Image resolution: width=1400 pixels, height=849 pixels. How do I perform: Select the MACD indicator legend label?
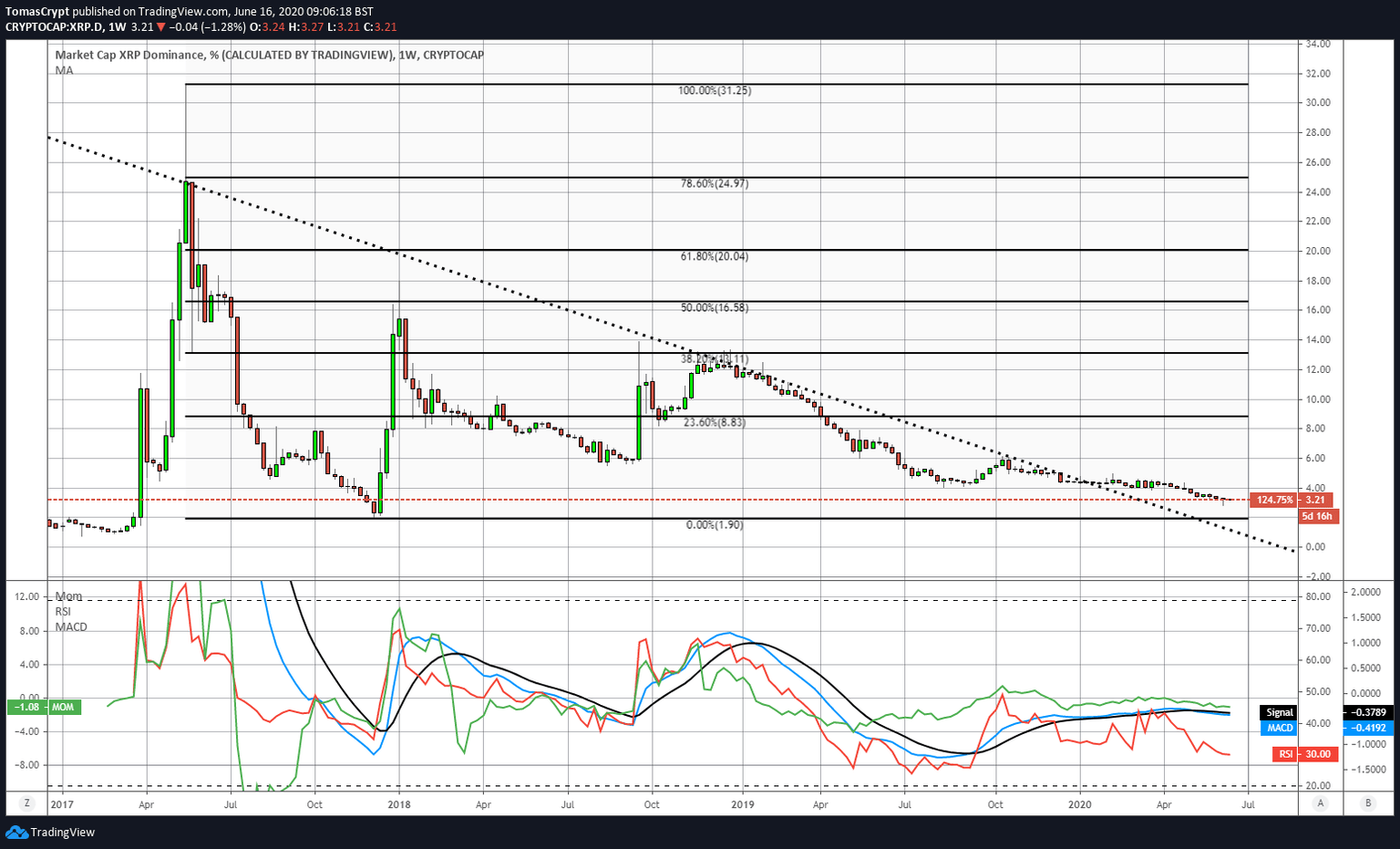click(x=71, y=626)
